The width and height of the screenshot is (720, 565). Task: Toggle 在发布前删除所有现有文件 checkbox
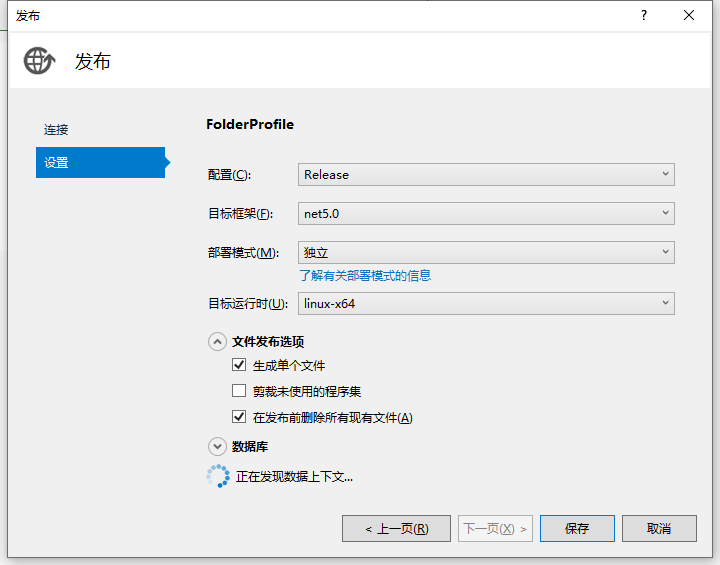(x=239, y=417)
